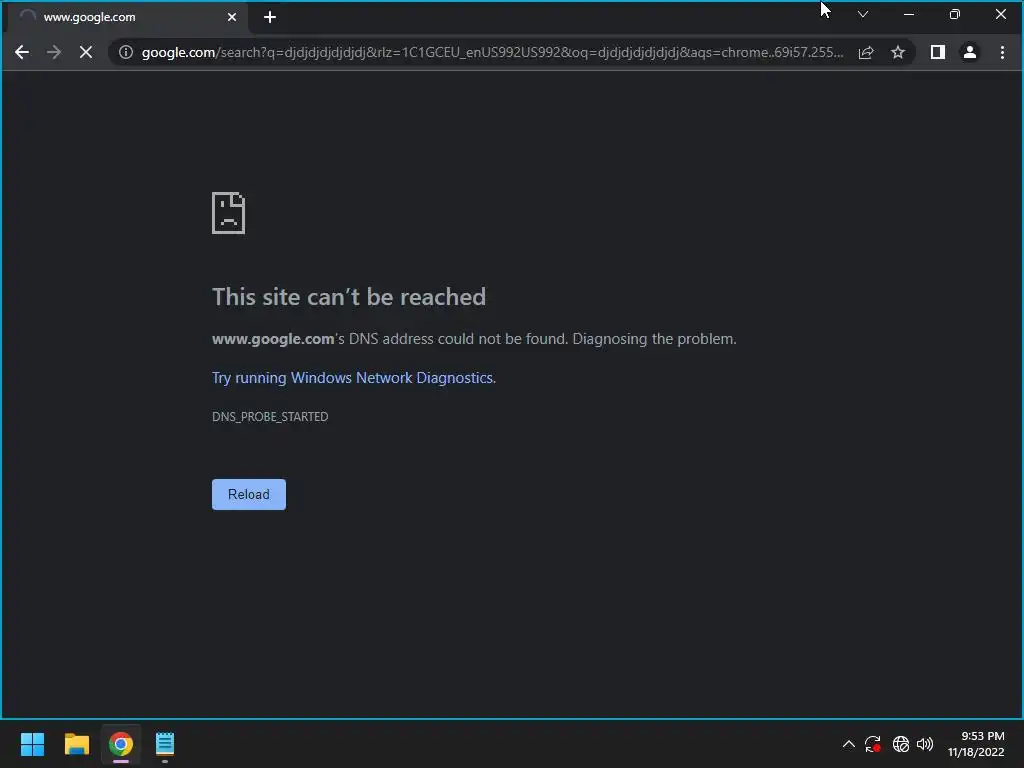The width and height of the screenshot is (1024, 768).
Task: Click the address bar URL
Action: [492, 52]
